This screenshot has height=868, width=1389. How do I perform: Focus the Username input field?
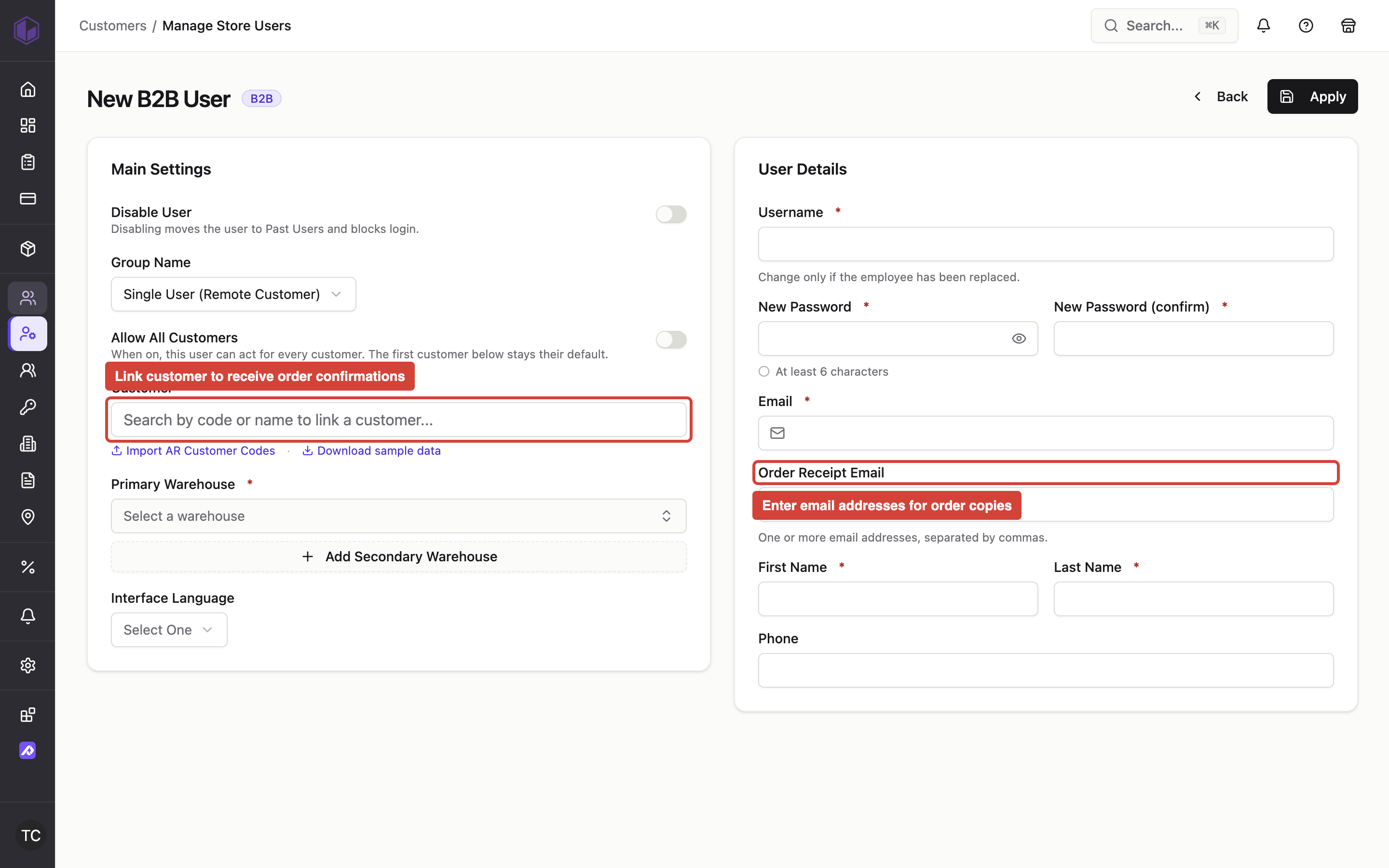coord(1045,244)
